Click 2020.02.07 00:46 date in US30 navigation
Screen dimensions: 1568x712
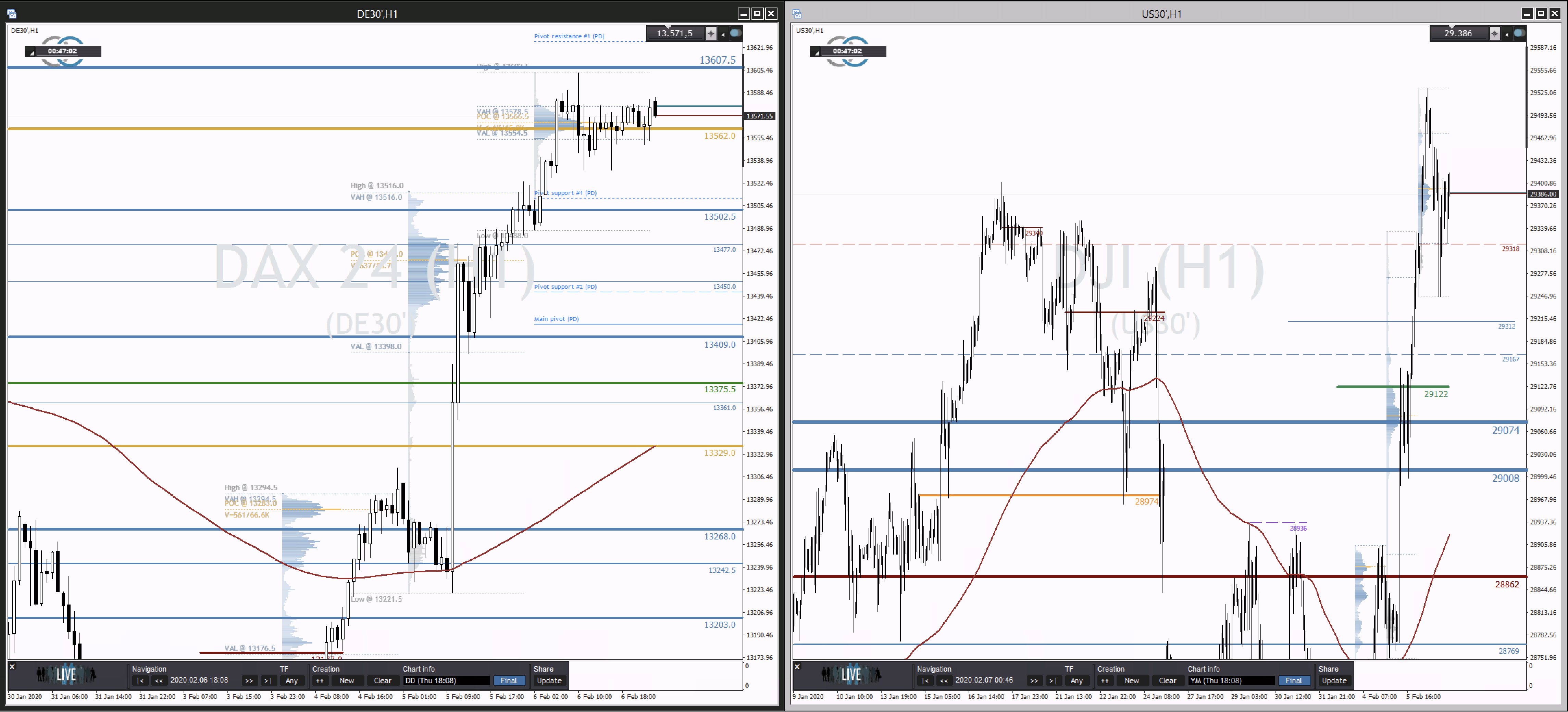pyautogui.click(x=984, y=681)
